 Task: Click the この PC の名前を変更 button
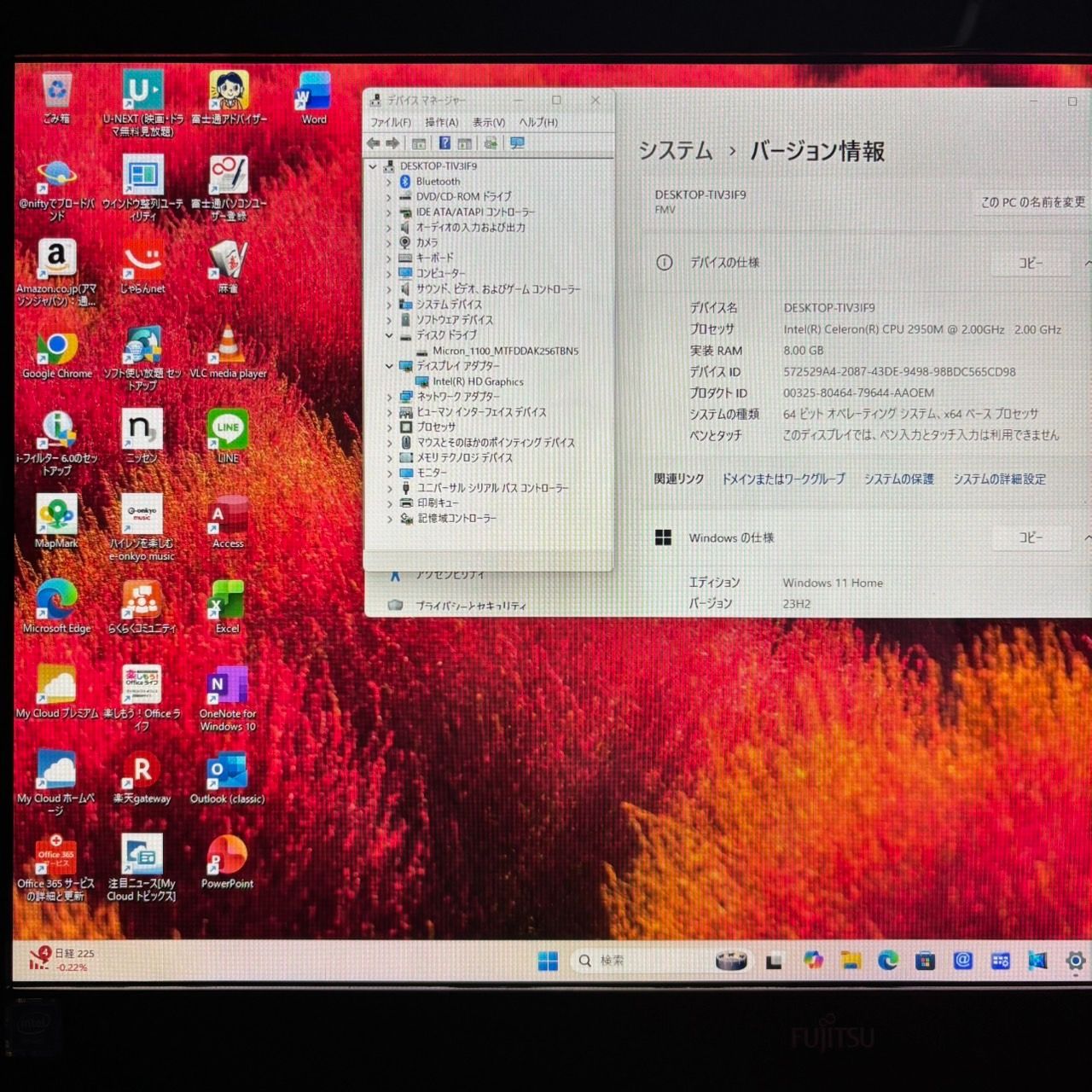pyautogui.click(x=1032, y=202)
